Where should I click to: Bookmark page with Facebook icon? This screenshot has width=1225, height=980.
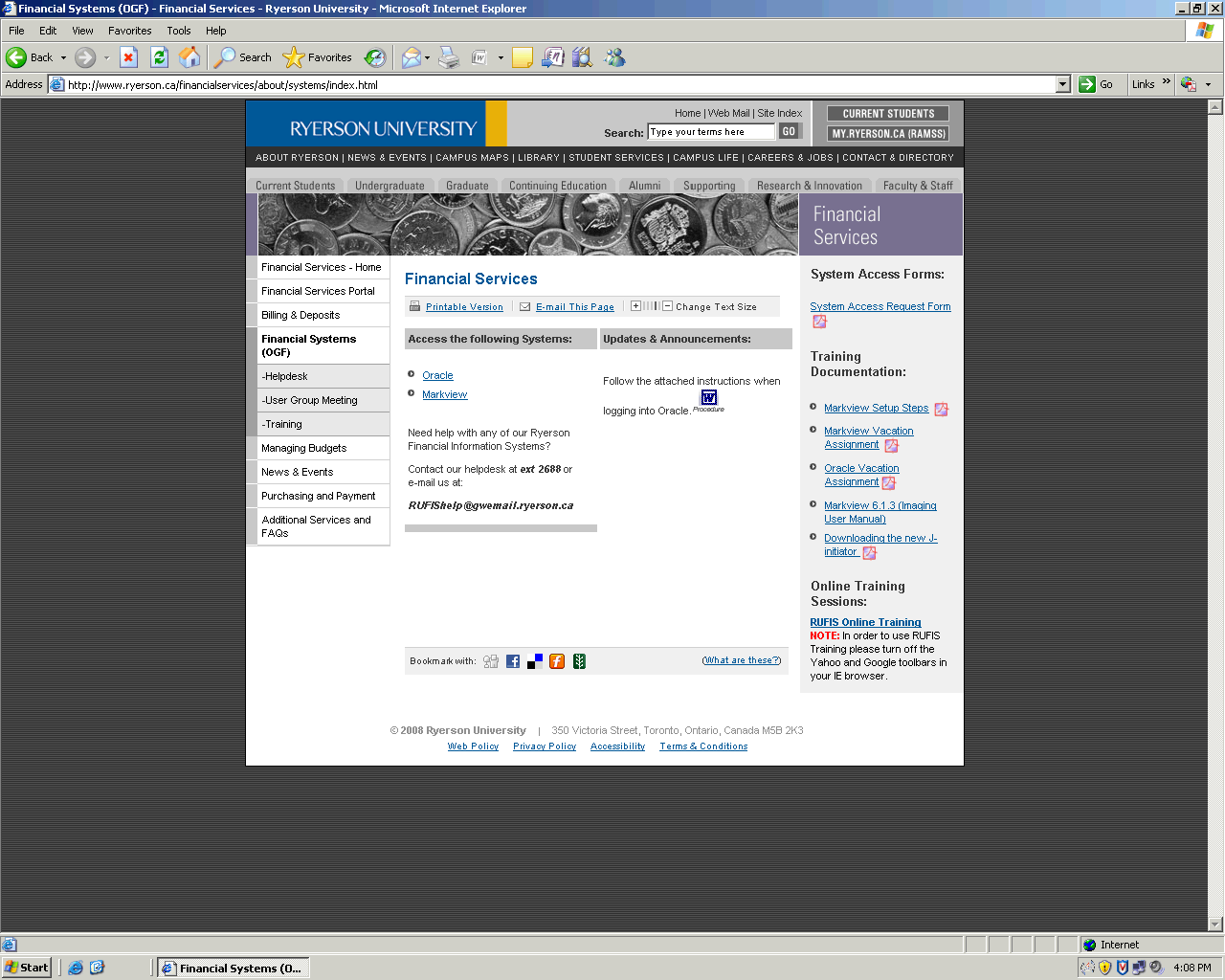coord(513,661)
